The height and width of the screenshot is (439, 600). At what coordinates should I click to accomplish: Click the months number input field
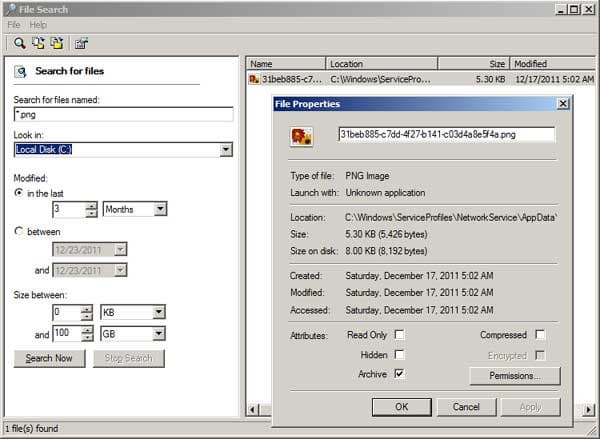[x=69, y=209]
